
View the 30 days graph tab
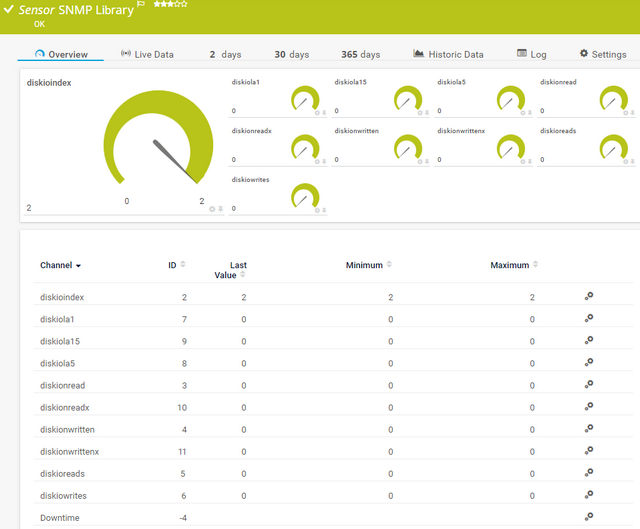point(294,54)
